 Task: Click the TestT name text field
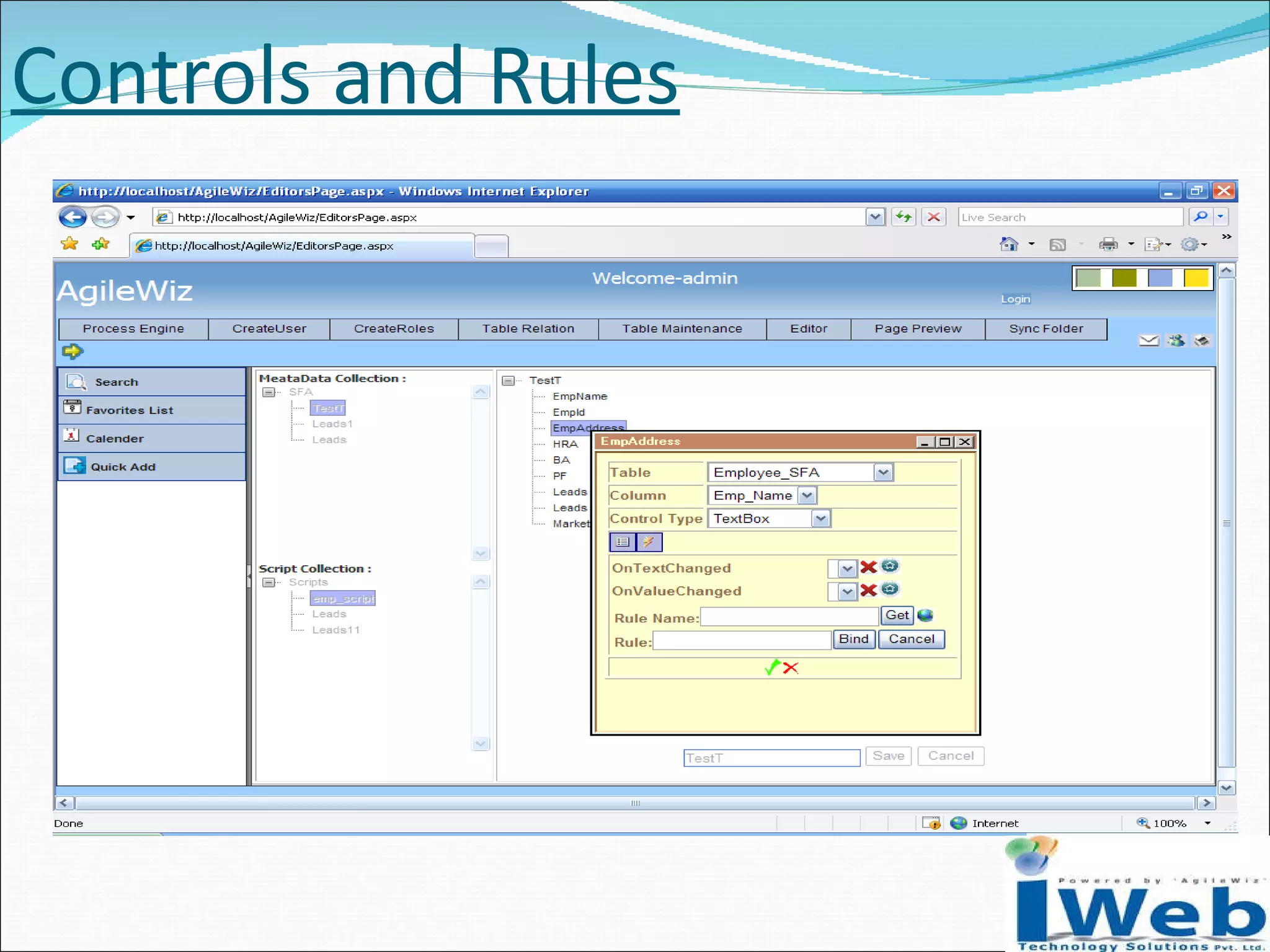pos(772,758)
